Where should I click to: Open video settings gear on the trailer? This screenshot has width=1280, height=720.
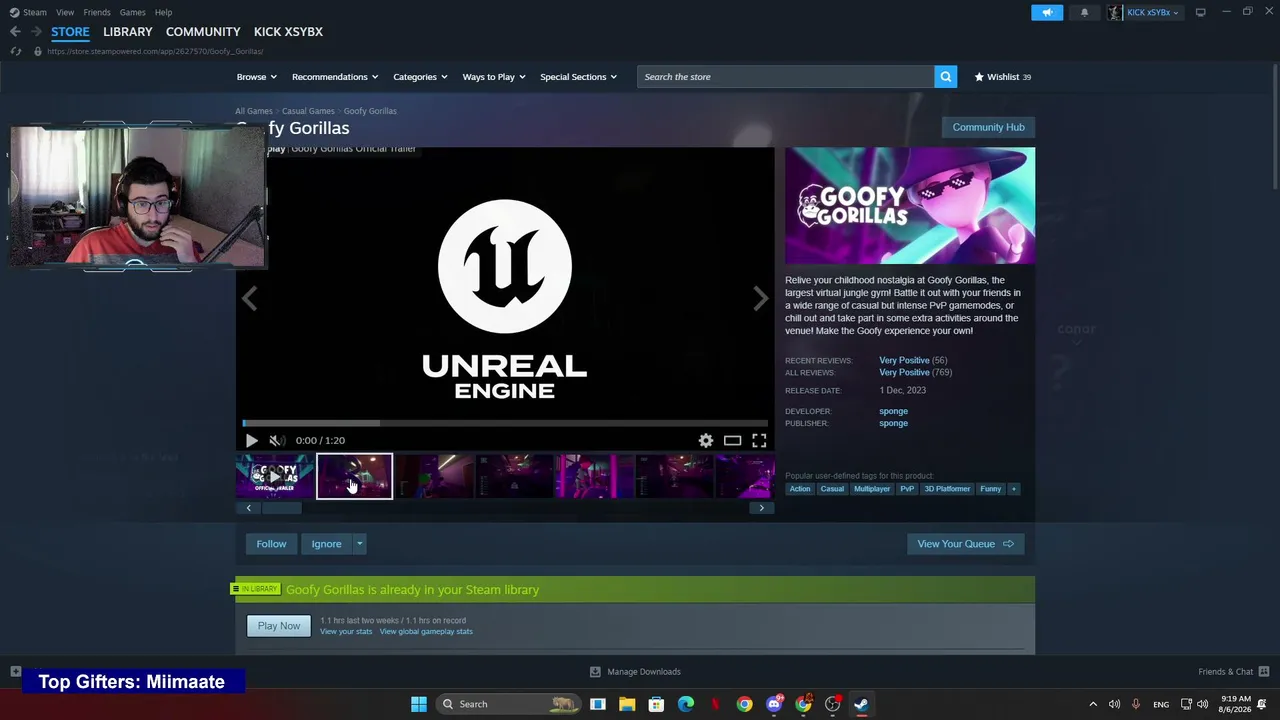click(706, 440)
